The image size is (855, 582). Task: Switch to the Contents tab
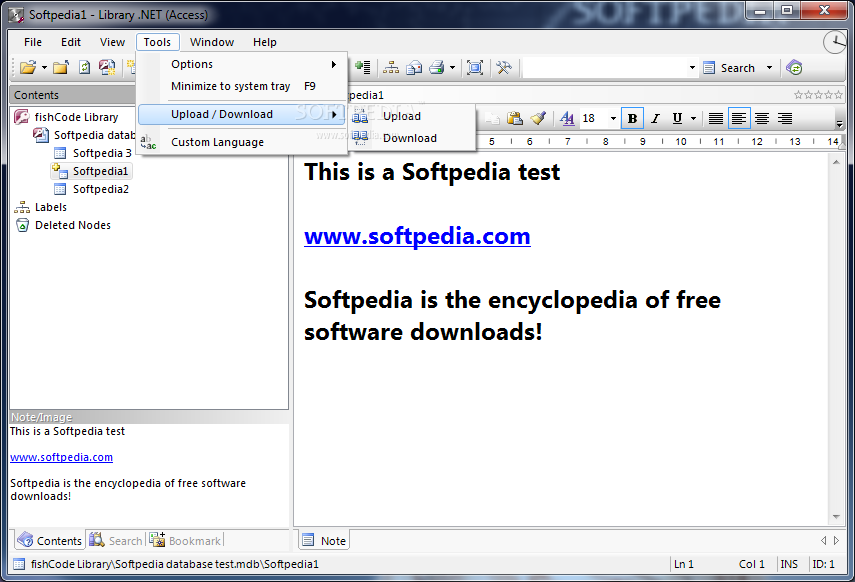point(50,541)
